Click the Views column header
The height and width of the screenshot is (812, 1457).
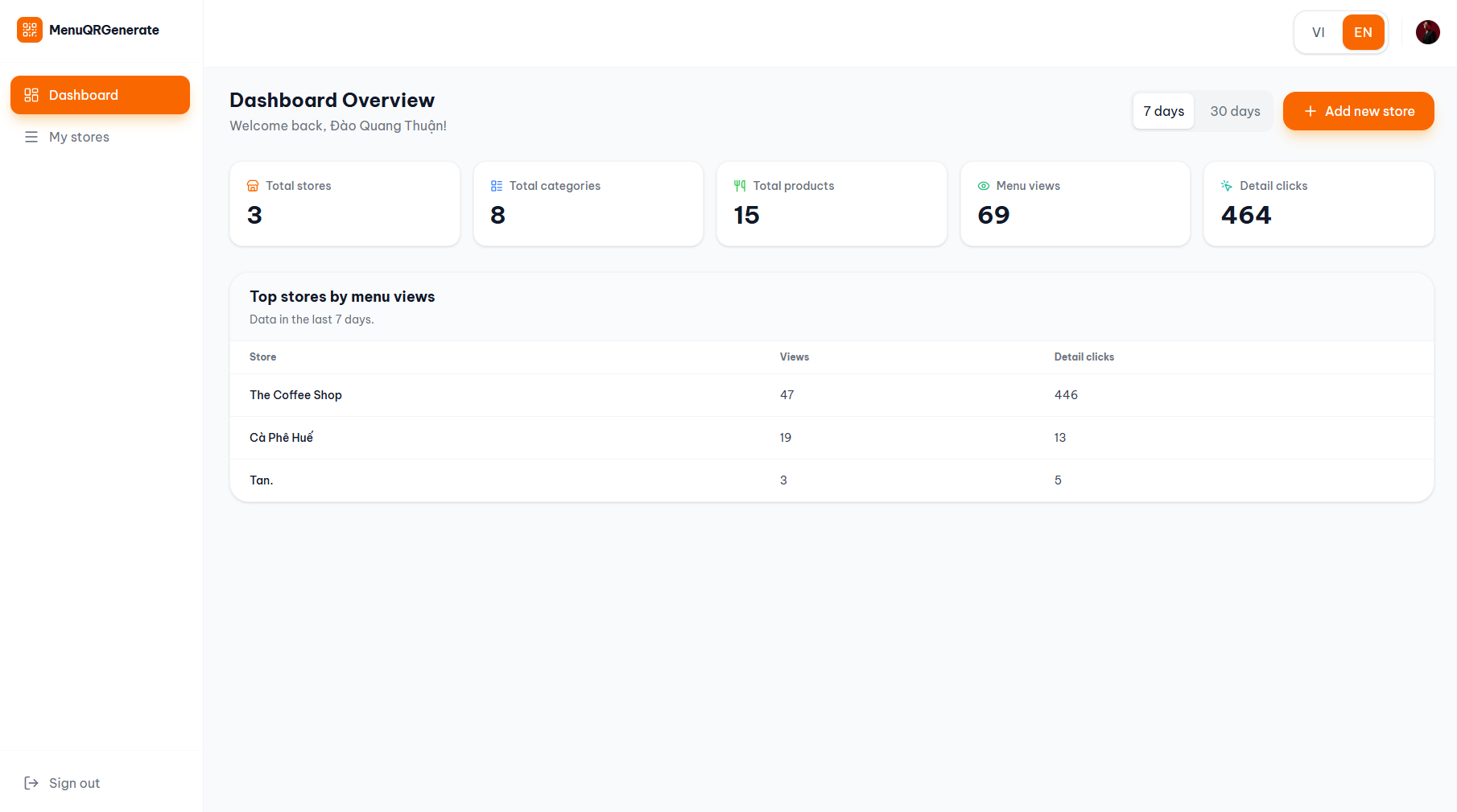(795, 357)
